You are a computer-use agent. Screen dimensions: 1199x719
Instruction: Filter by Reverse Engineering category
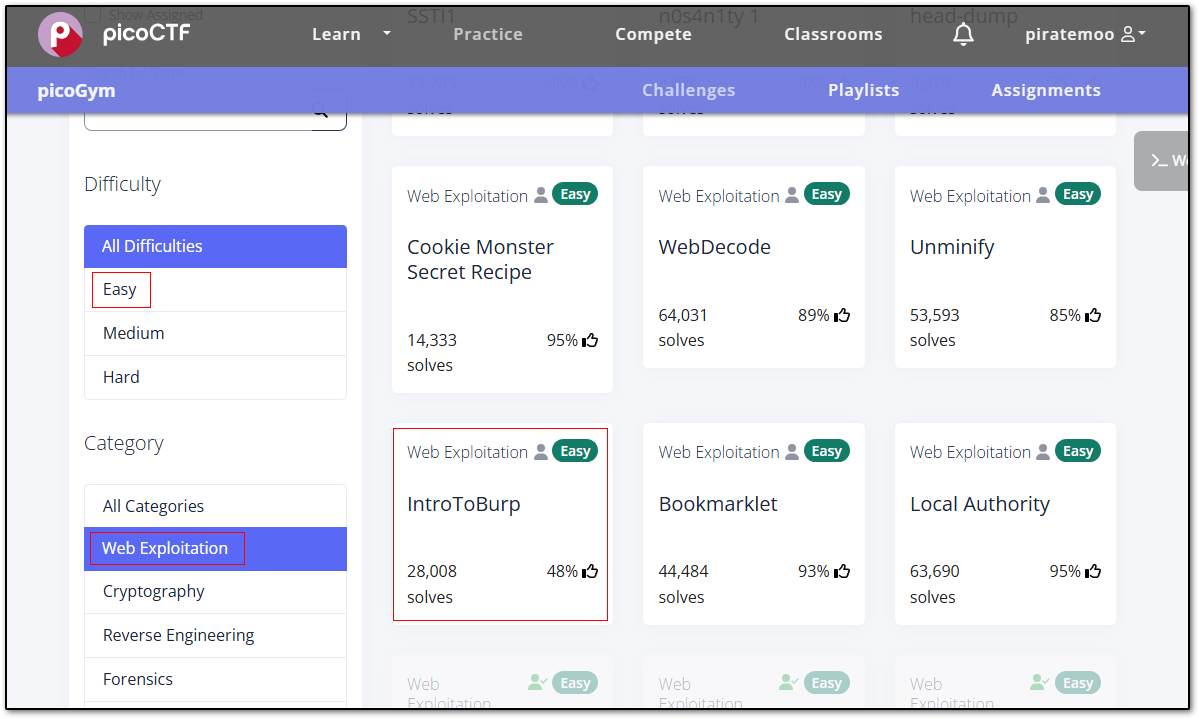click(x=216, y=636)
